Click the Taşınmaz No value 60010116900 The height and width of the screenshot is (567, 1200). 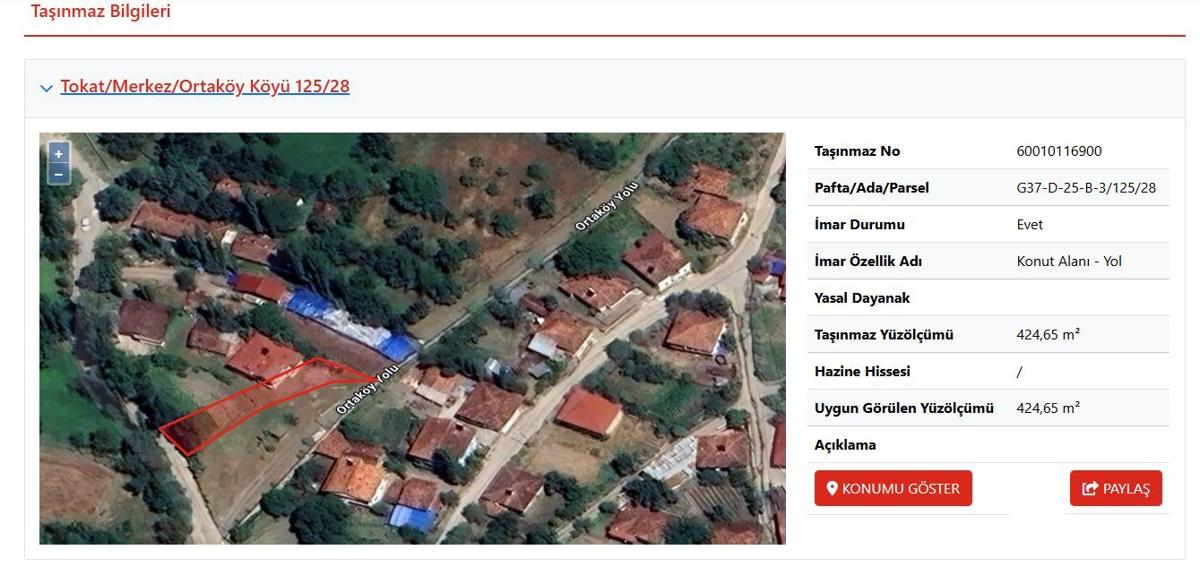point(1059,151)
